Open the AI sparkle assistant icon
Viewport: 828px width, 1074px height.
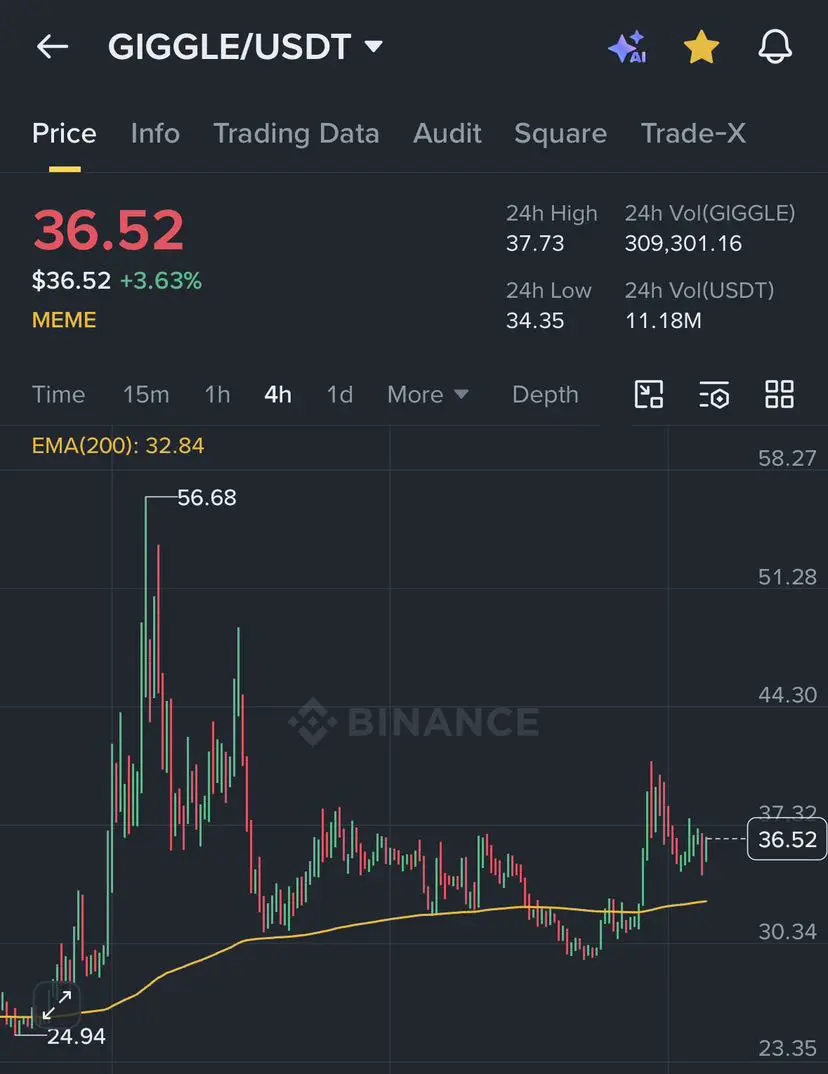click(x=627, y=47)
